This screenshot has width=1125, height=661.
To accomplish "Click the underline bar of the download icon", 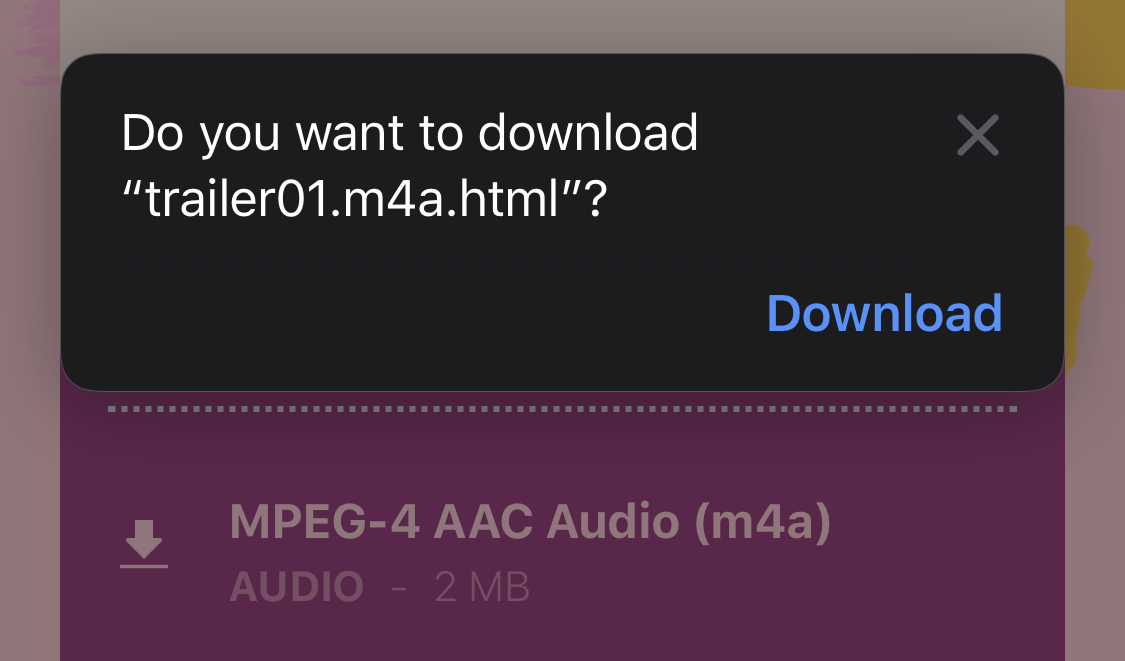I will [x=143, y=566].
